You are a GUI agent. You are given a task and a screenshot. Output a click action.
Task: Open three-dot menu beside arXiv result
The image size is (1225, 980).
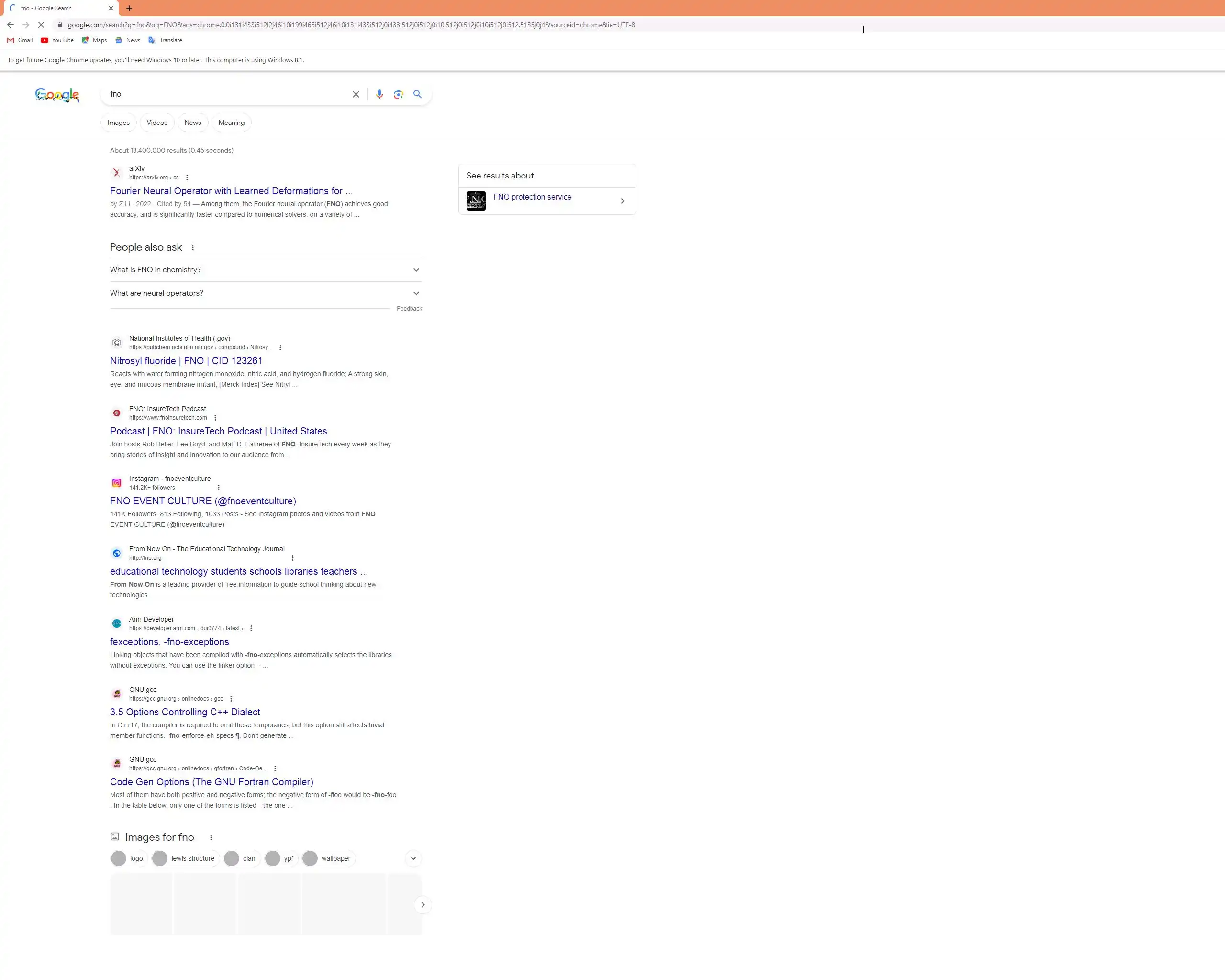pos(187,178)
